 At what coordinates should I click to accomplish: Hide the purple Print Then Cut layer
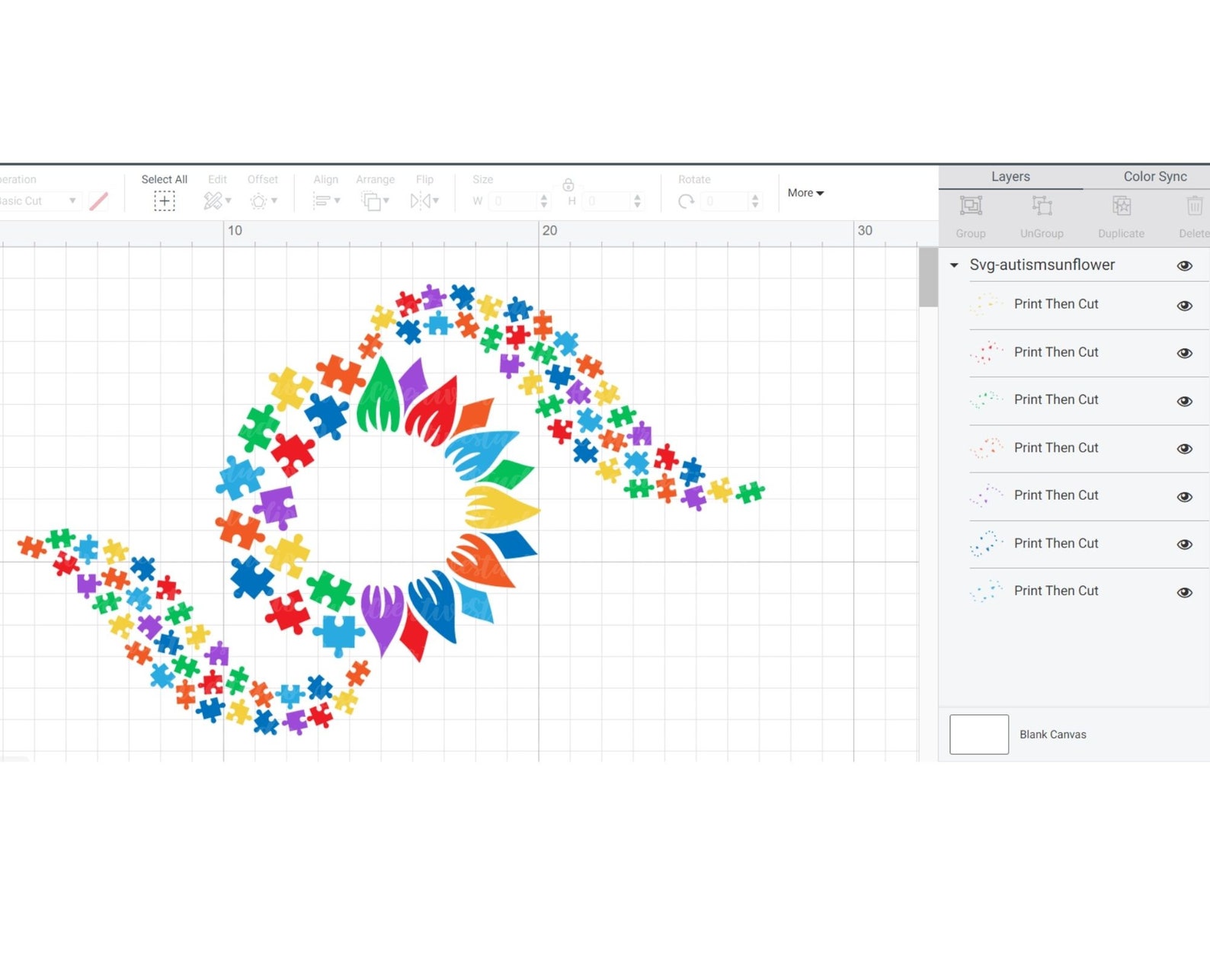click(x=1184, y=497)
